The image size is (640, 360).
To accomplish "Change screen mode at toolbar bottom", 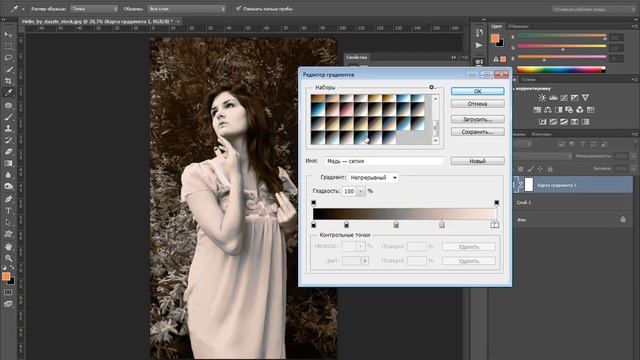I will 8,304.
